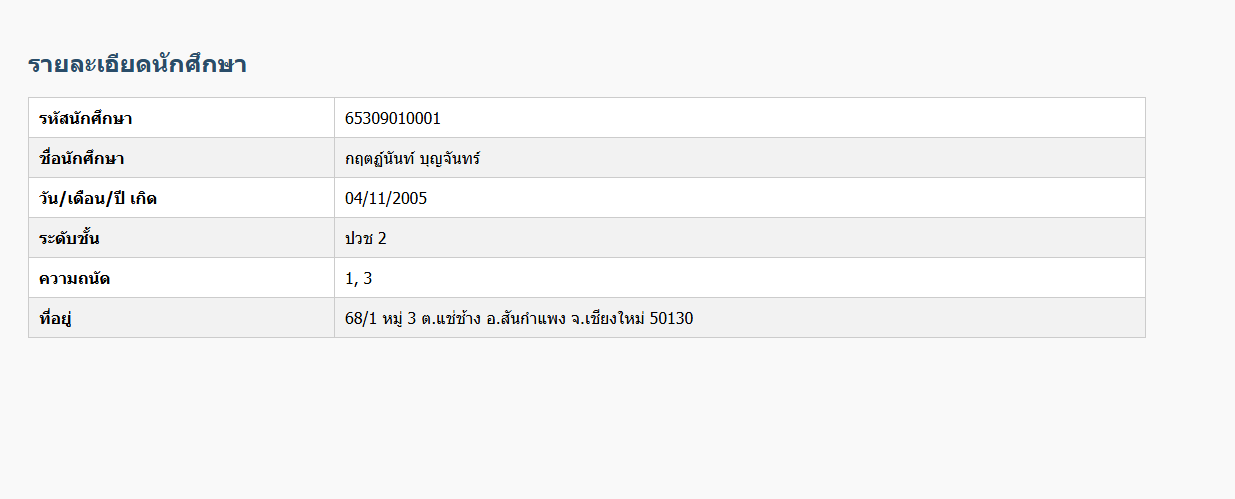Viewport: 1235px width, 499px height.
Task: Select the birth date 04/11/2005
Action: tap(386, 198)
